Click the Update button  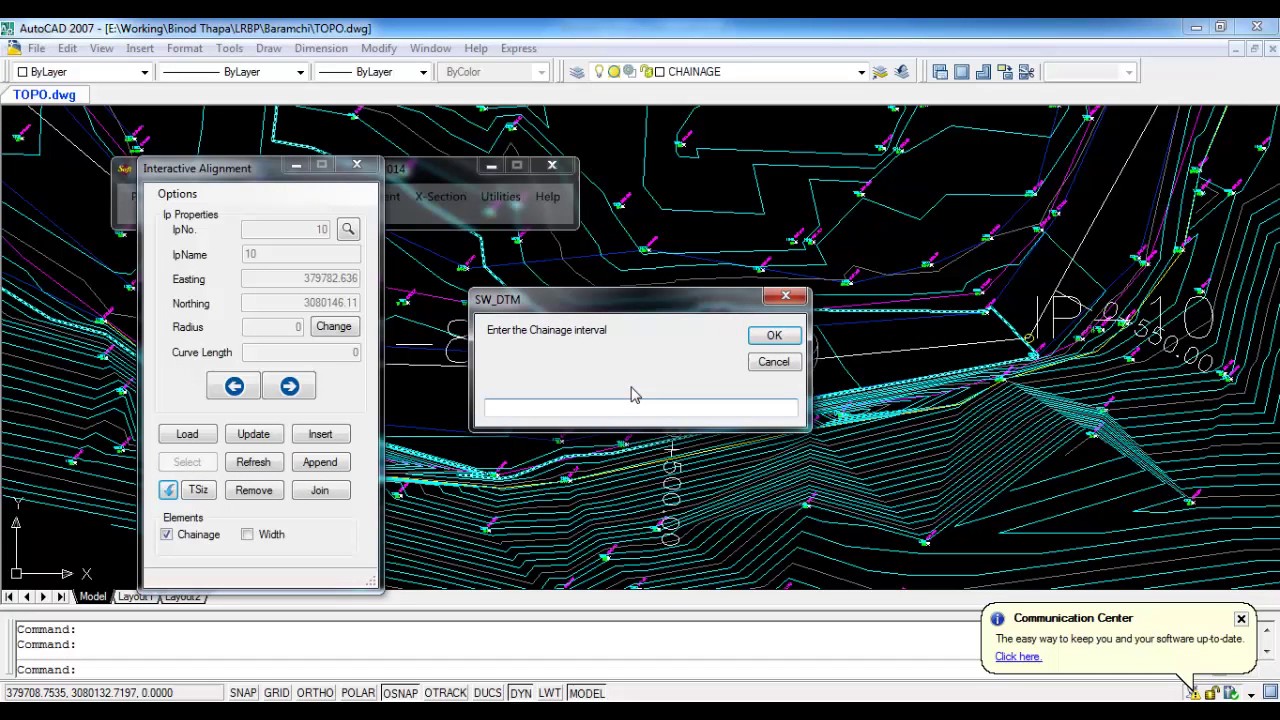point(253,434)
